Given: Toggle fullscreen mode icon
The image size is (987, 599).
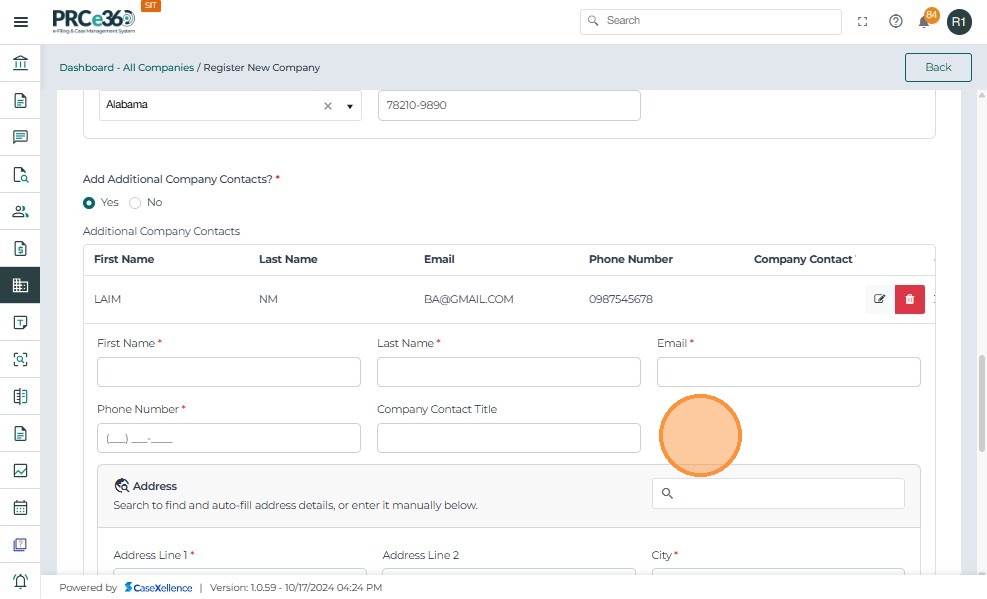Looking at the screenshot, I should [x=862, y=21].
